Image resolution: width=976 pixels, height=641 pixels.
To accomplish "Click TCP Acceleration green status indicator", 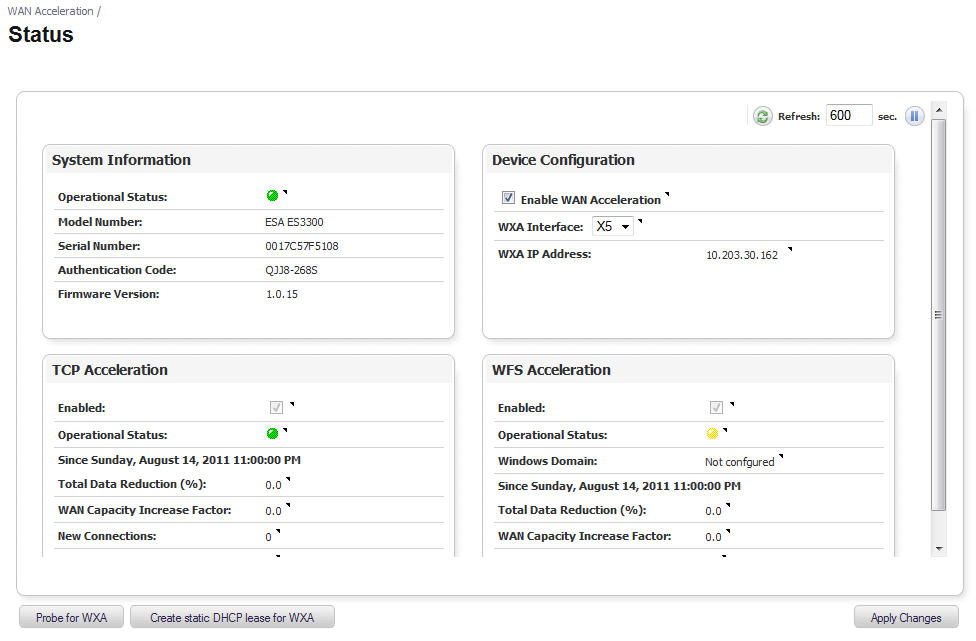I will 272,434.
